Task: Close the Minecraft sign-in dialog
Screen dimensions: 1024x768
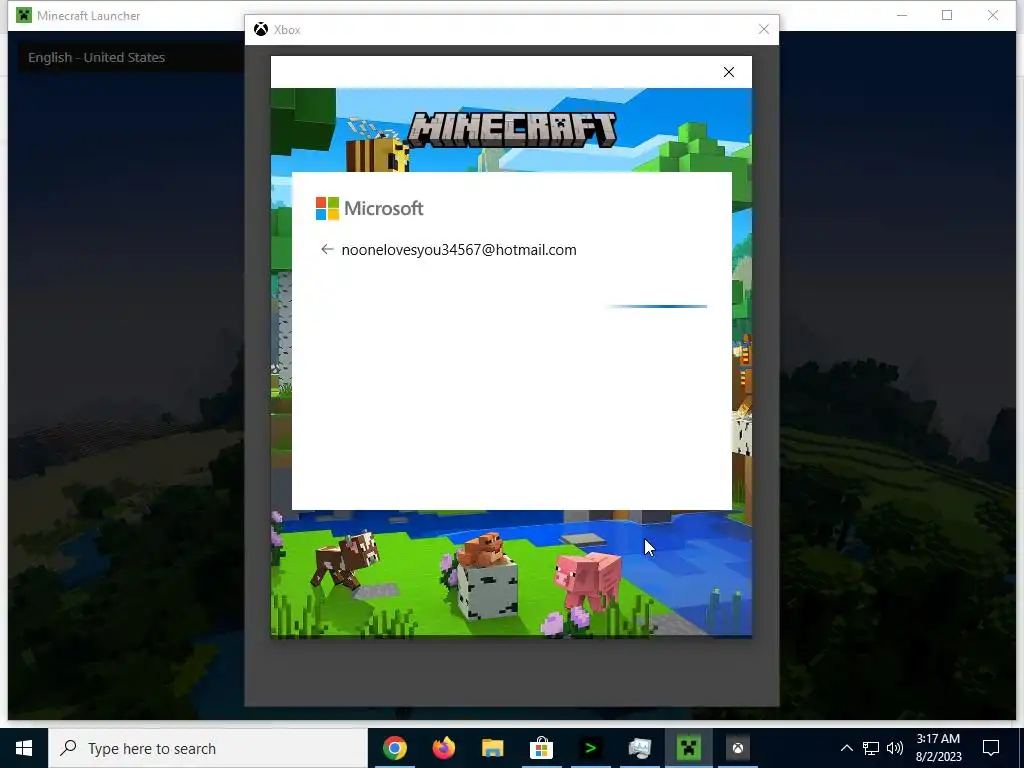Action: click(729, 72)
